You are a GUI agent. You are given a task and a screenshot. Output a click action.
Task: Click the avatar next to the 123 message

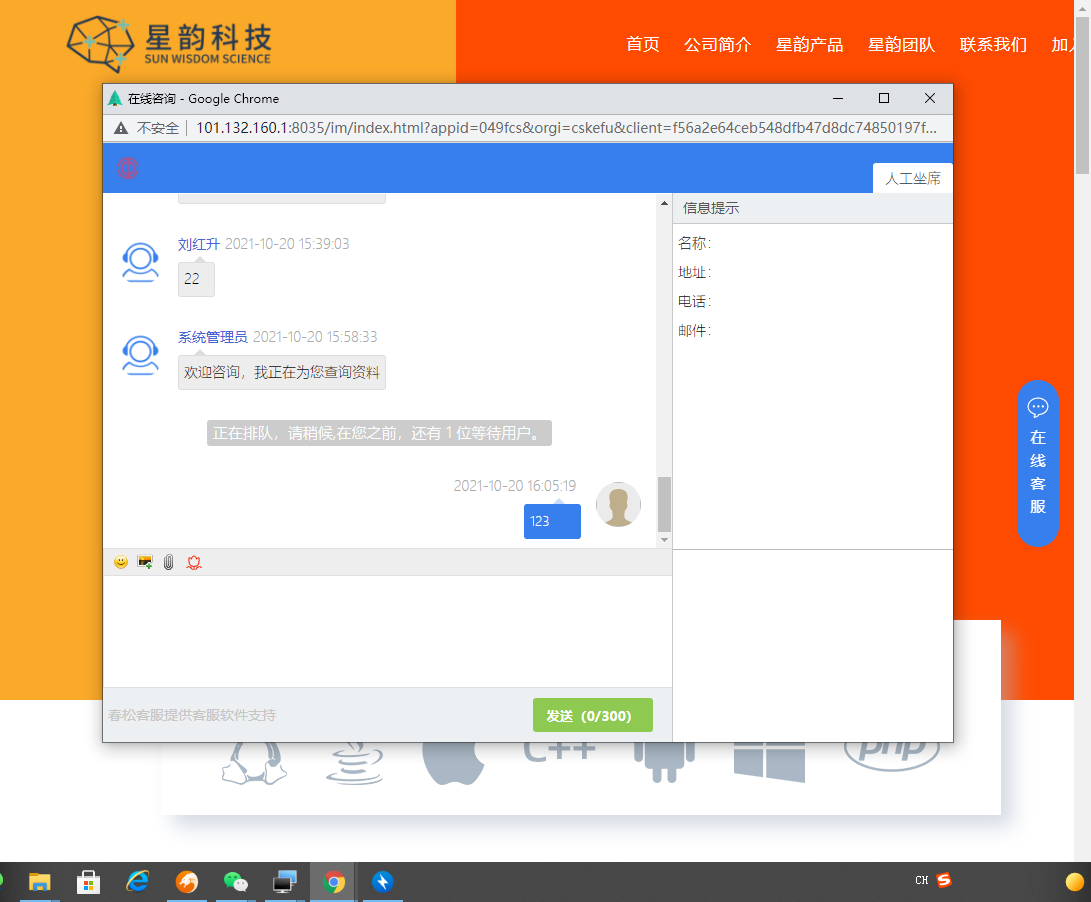[x=618, y=505]
